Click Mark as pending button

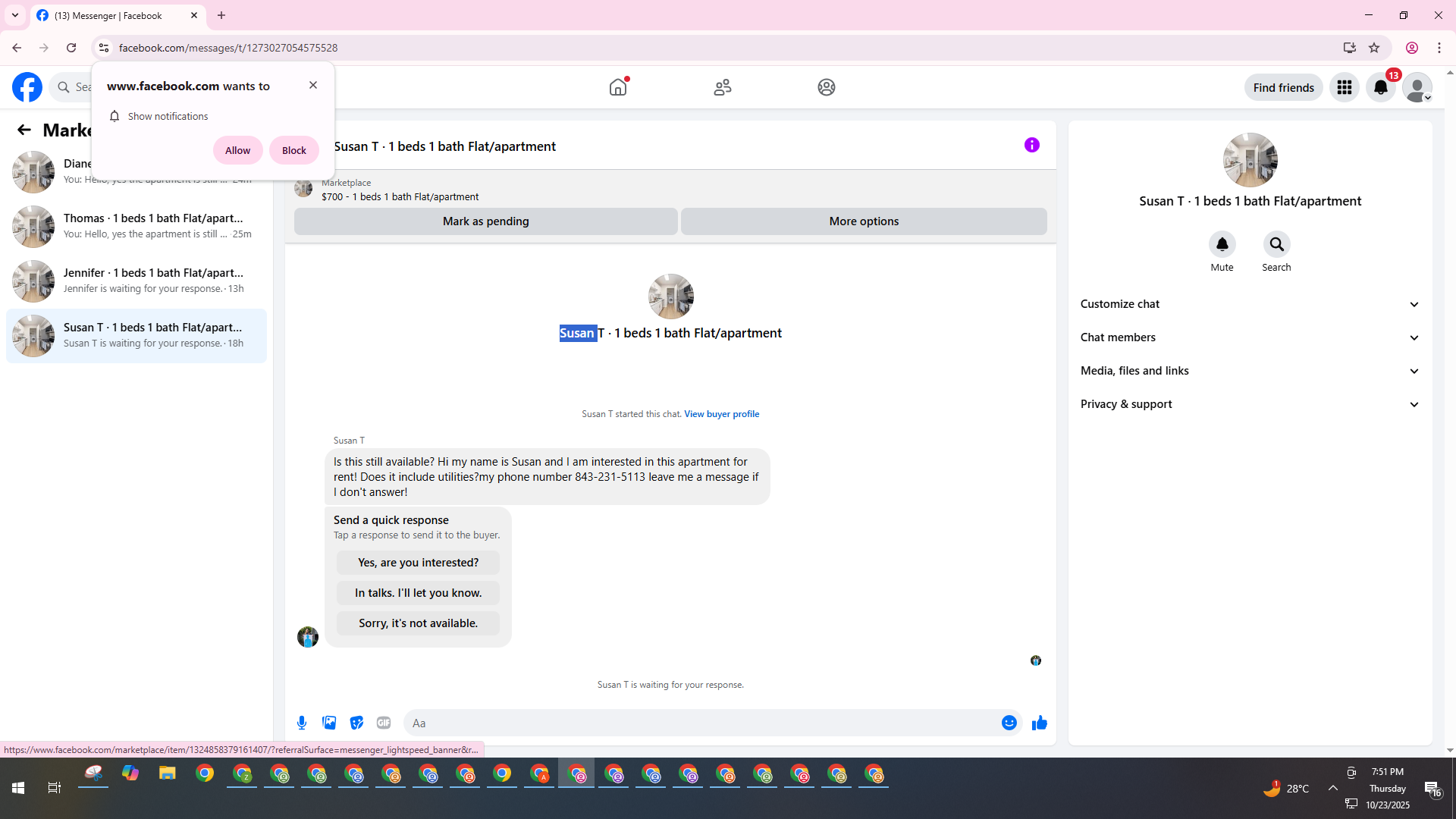coord(485,221)
